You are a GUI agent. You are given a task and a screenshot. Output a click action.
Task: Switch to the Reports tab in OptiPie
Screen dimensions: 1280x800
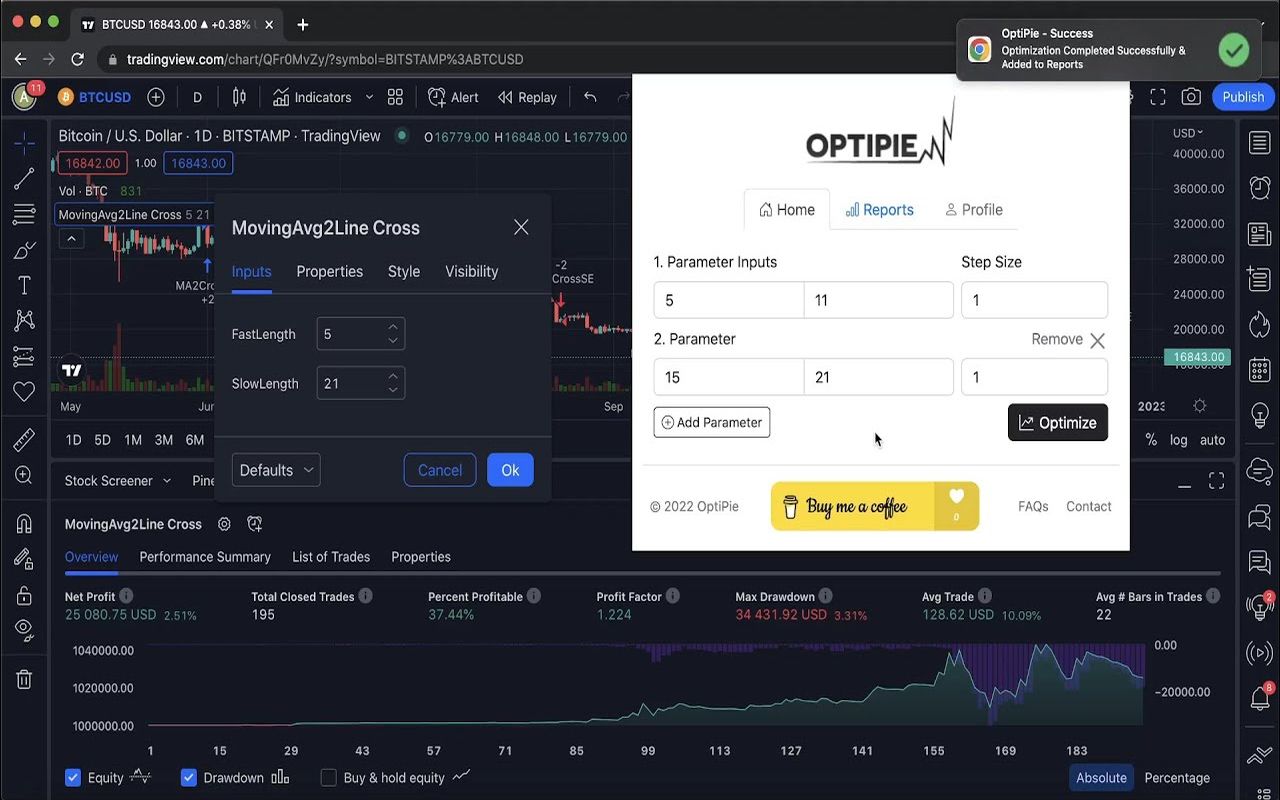tap(879, 209)
